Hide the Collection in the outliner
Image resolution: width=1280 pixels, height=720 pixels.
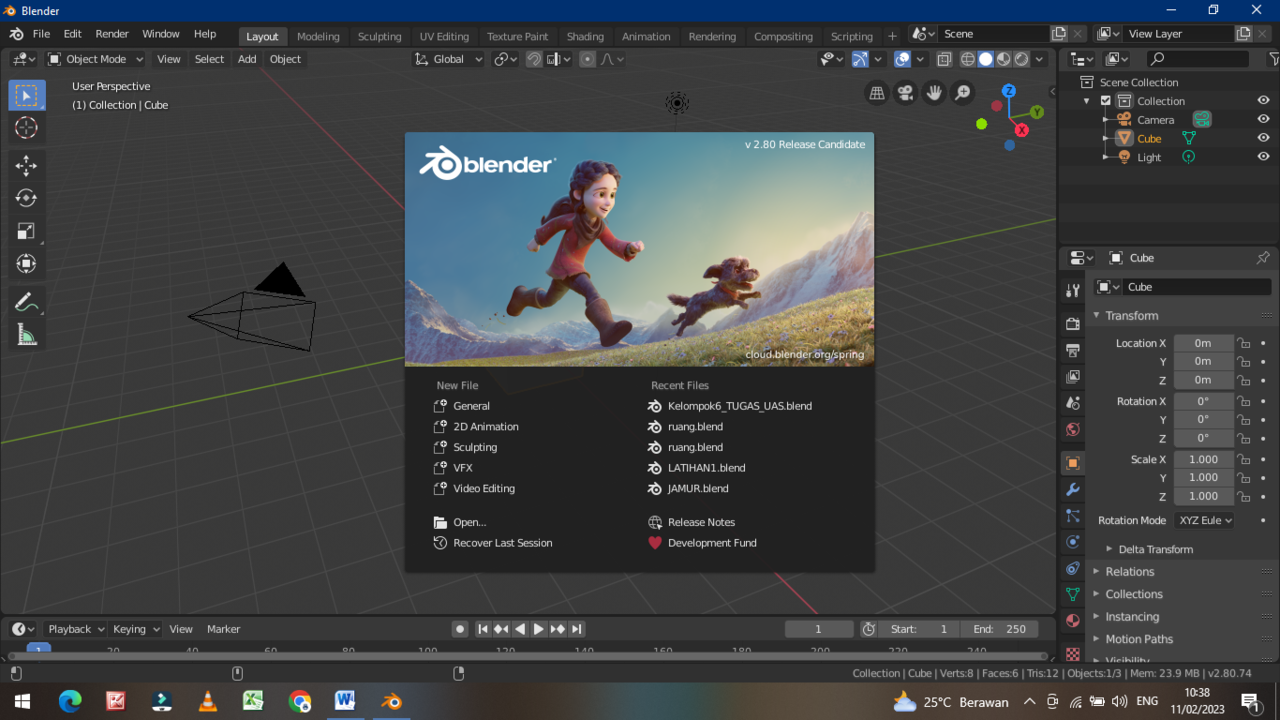click(1264, 101)
